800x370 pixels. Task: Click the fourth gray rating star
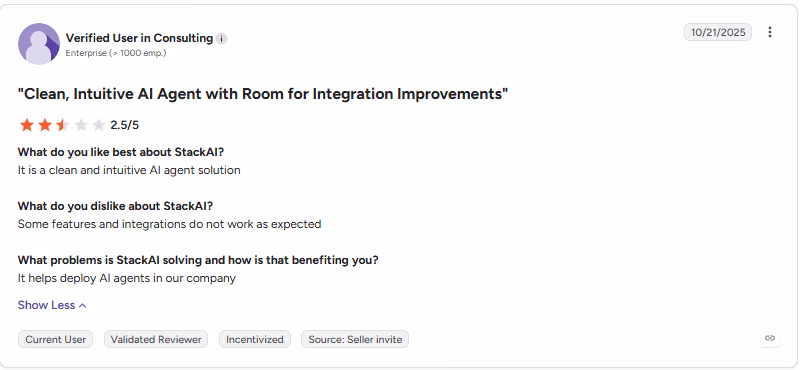[x=81, y=125]
